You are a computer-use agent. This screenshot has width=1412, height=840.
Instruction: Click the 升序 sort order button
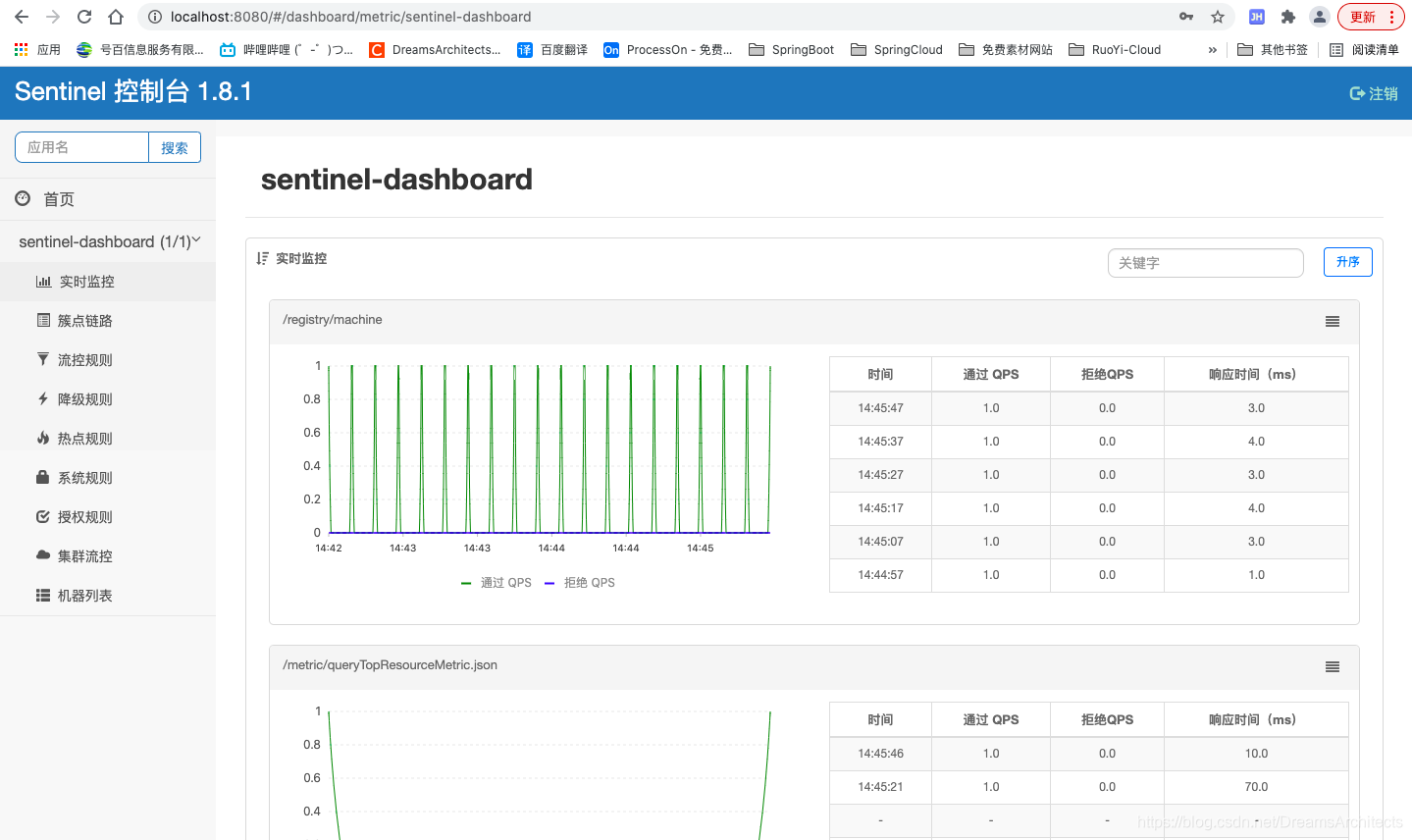[1348, 262]
